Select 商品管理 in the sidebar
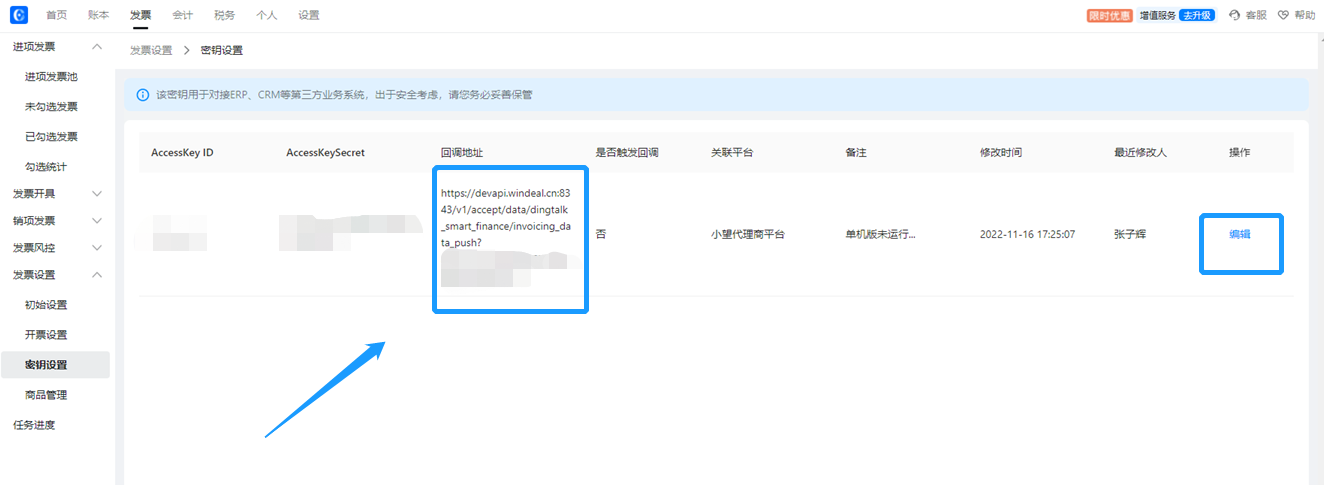Viewport: 1324px width, 485px height. [x=46, y=395]
